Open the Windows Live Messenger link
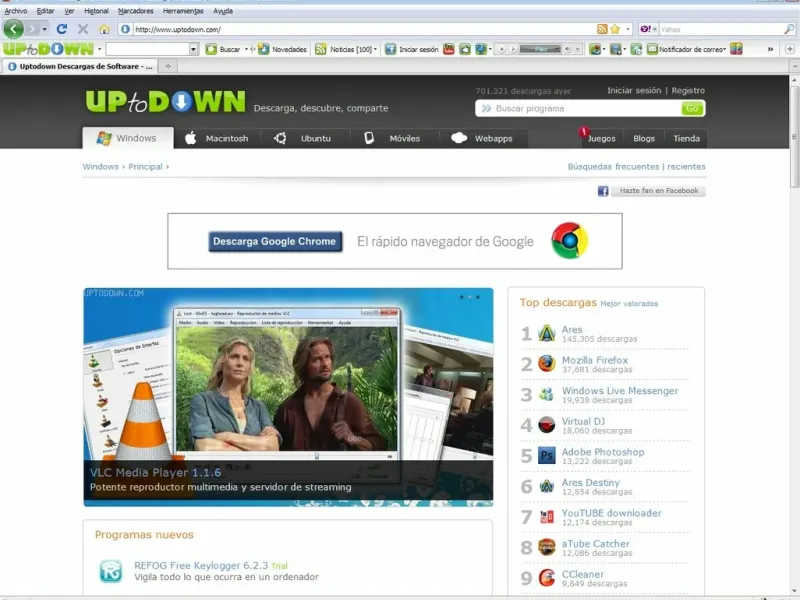The image size is (800, 600). click(620, 390)
